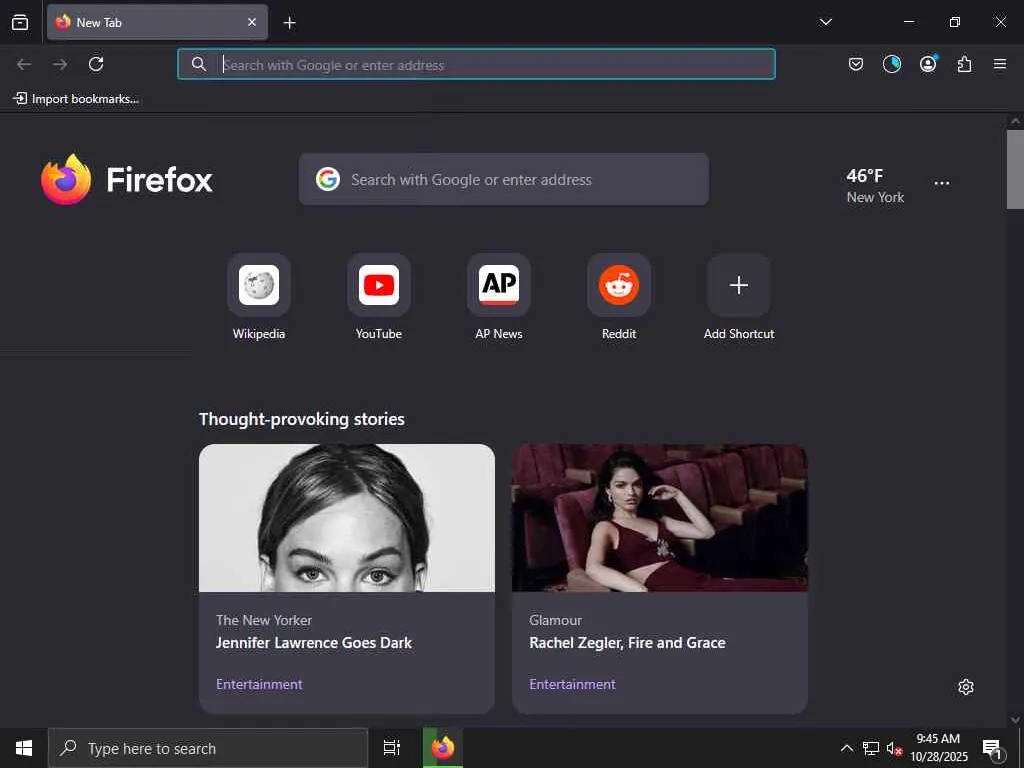Open the new tab customize gear icon
Viewport: 1024px width, 768px height.
[966, 687]
